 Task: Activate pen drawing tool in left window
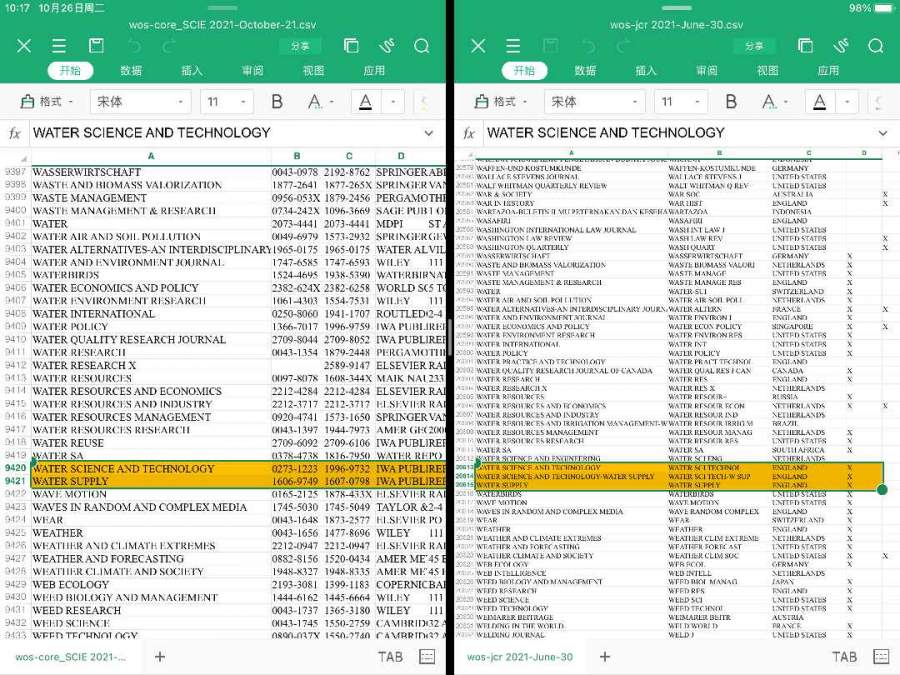pos(386,46)
